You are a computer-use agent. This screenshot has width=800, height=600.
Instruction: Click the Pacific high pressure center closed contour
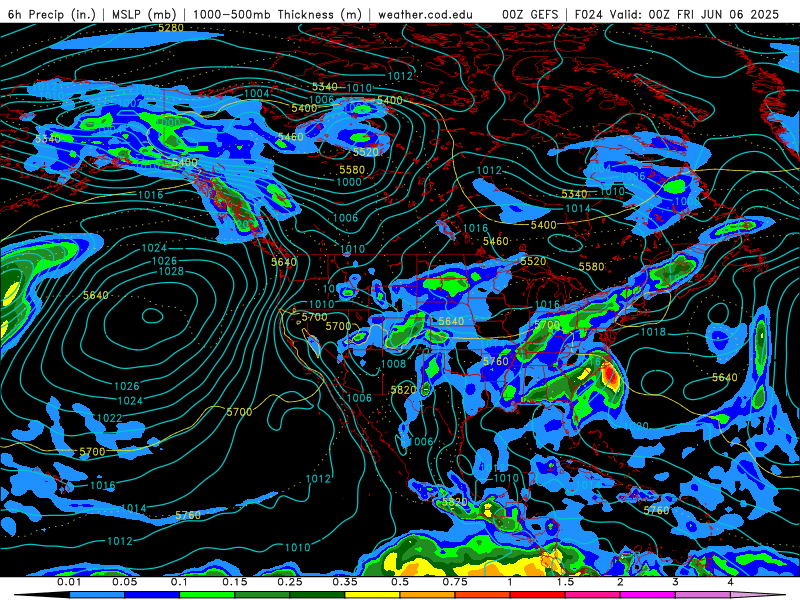[x=152, y=316]
